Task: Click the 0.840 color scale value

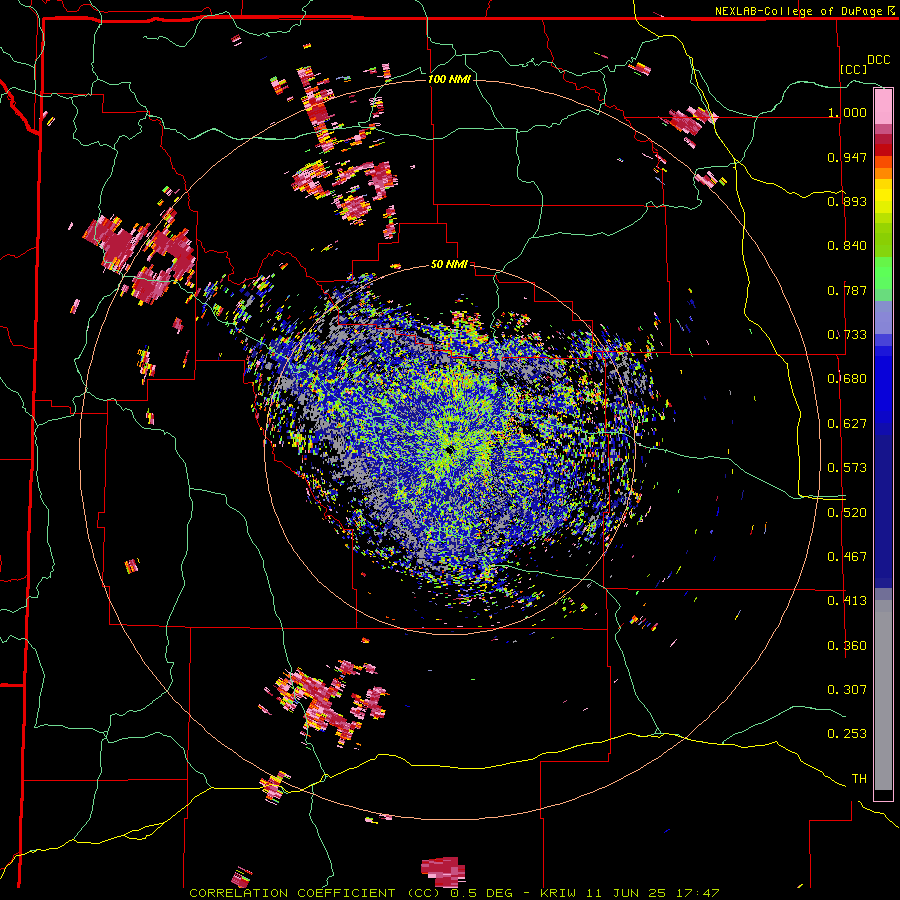Action: point(847,246)
